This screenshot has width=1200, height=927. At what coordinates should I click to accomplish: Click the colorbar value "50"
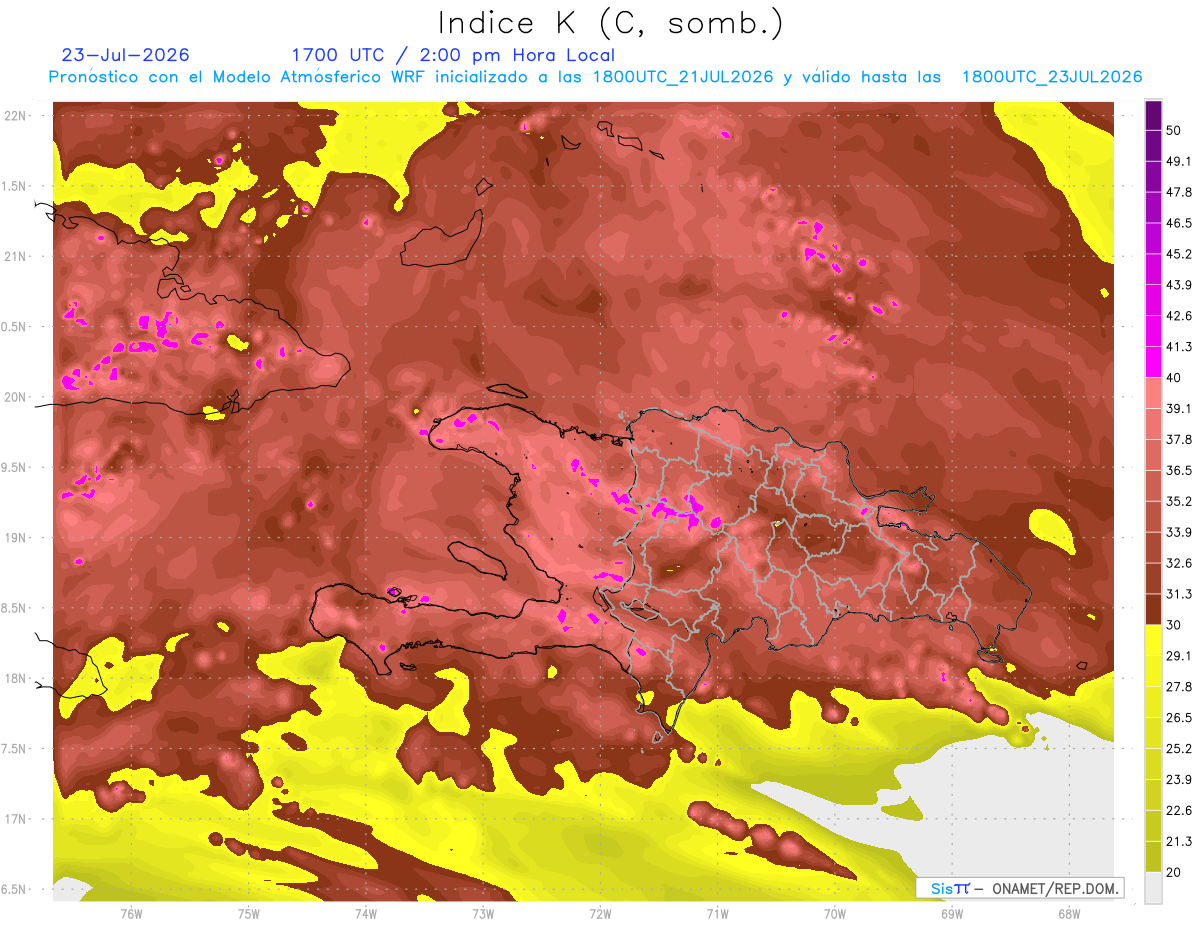pyautogui.click(x=1174, y=130)
